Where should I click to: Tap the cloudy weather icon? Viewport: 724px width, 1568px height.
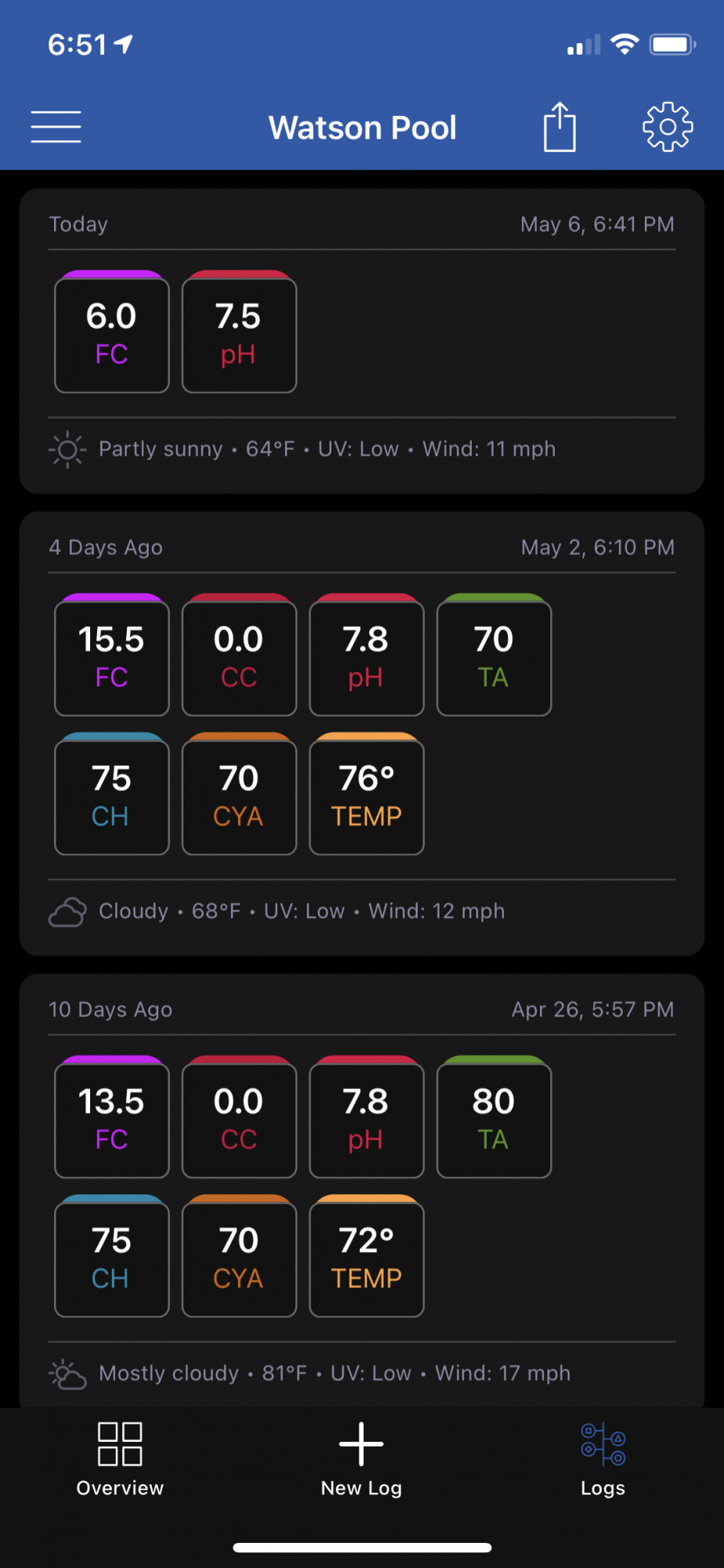click(x=67, y=912)
